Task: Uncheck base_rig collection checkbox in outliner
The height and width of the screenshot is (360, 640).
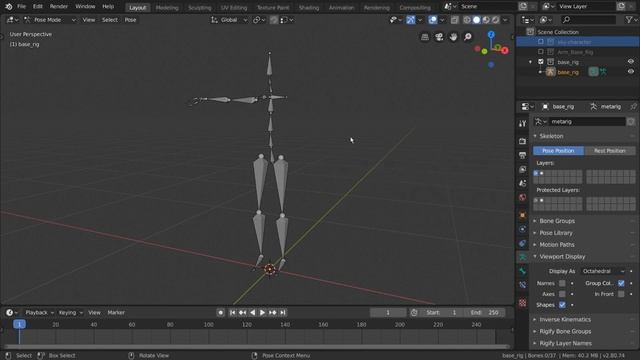Action: tap(541, 62)
